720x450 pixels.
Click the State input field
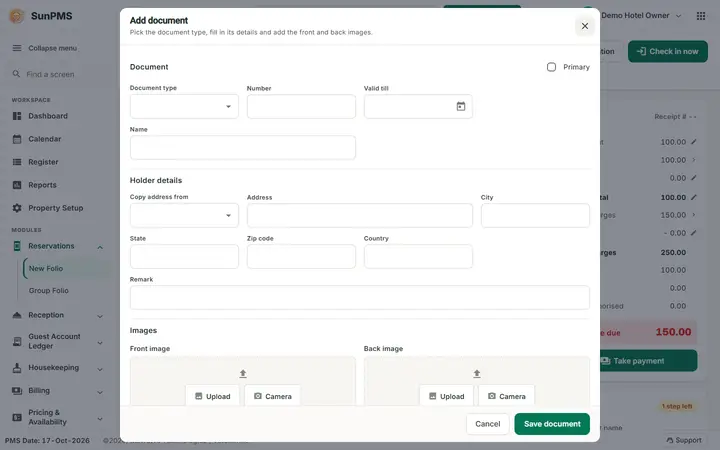(184, 256)
